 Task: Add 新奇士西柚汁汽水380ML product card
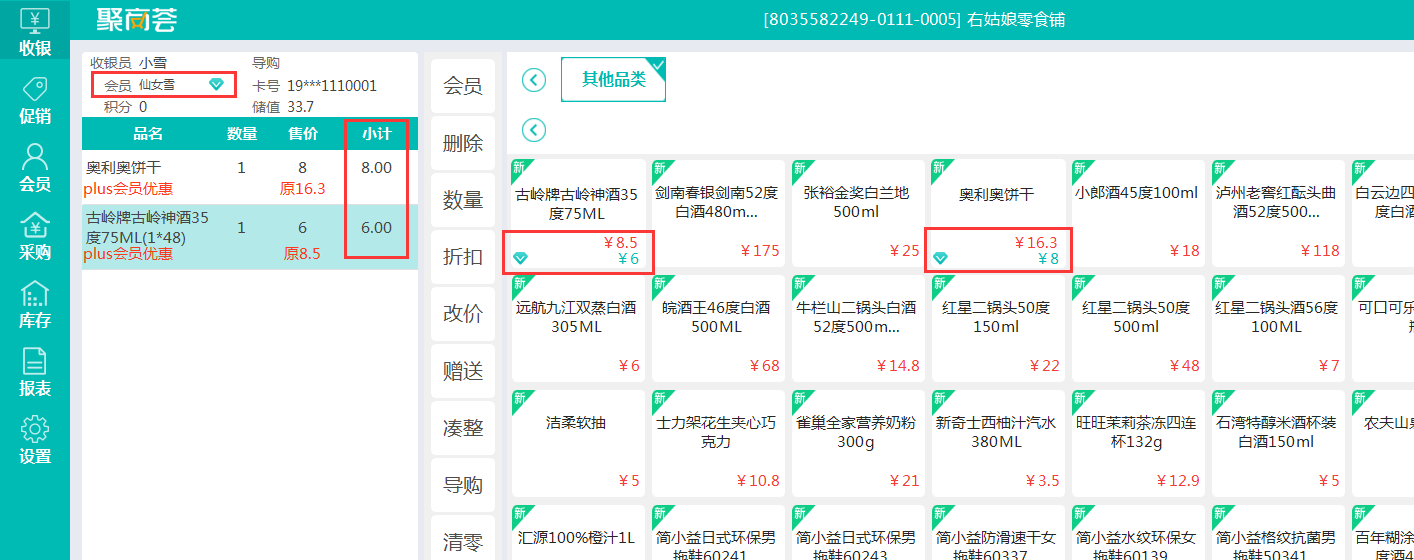pyautogui.click(x=996, y=443)
